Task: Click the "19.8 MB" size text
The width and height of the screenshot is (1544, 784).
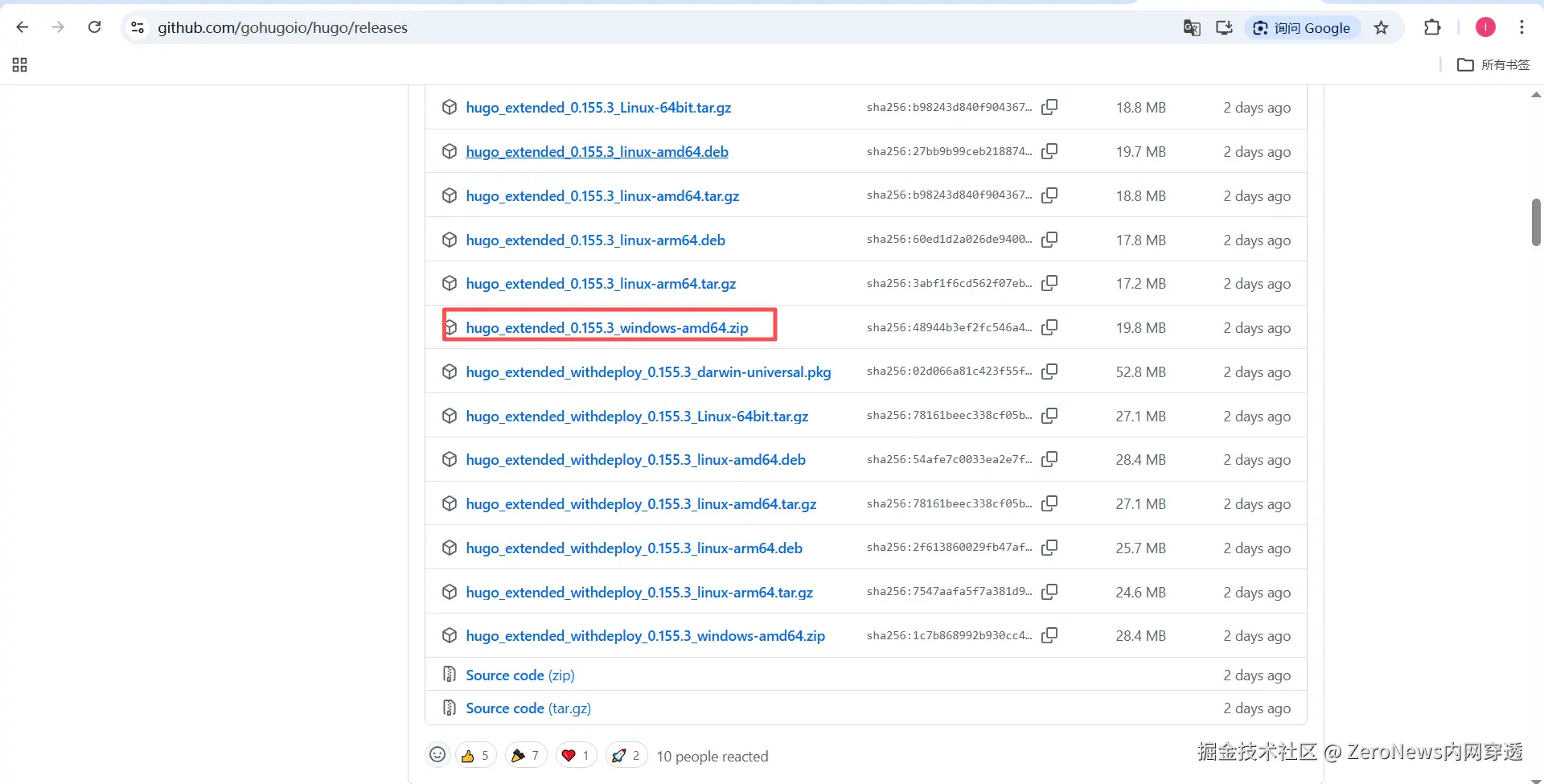Action: (1140, 328)
